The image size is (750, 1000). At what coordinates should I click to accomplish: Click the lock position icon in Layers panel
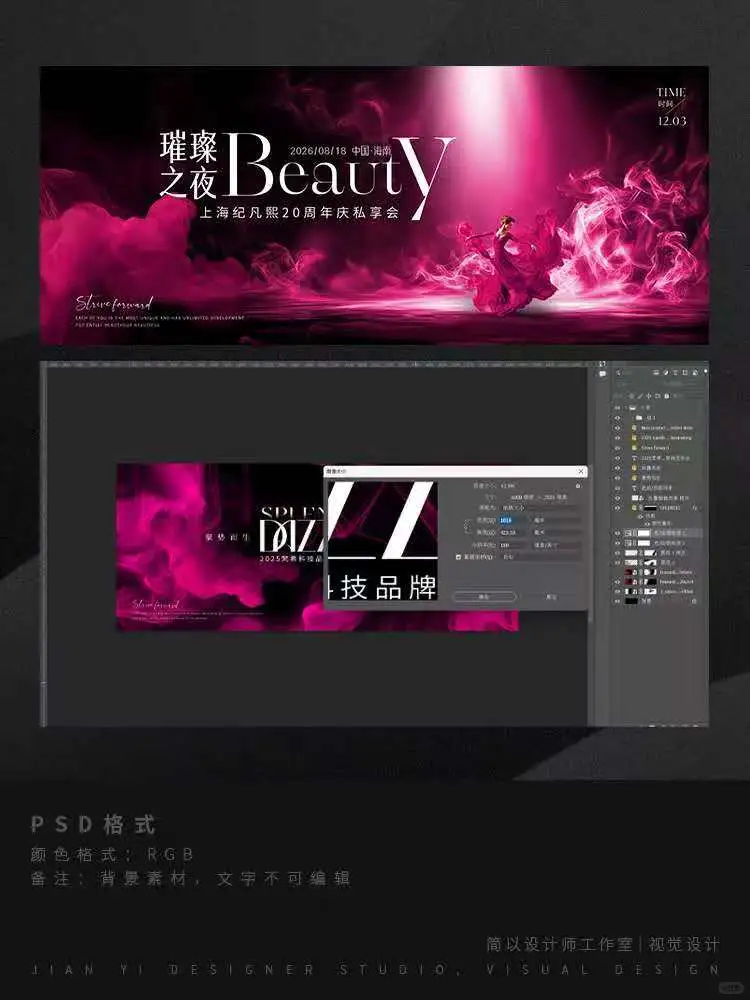pos(649,396)
